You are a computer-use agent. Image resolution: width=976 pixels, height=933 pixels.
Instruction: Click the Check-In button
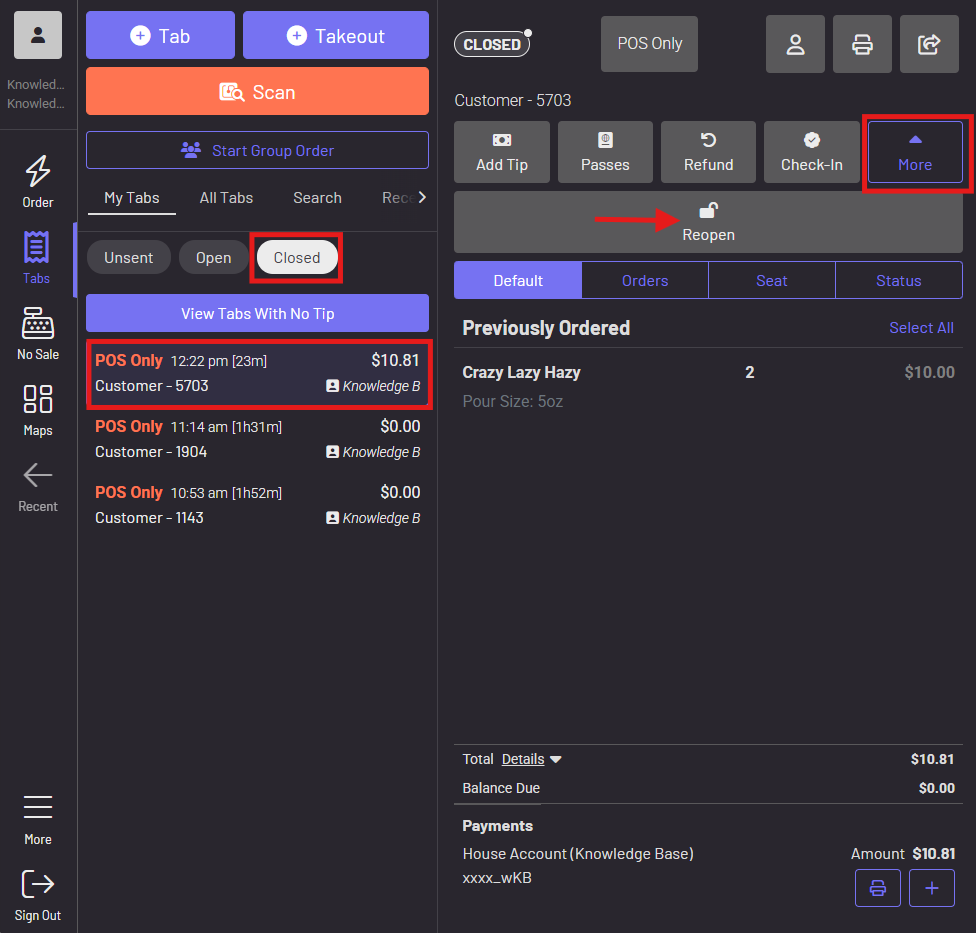pyautogui.click(x=812, y=152)
